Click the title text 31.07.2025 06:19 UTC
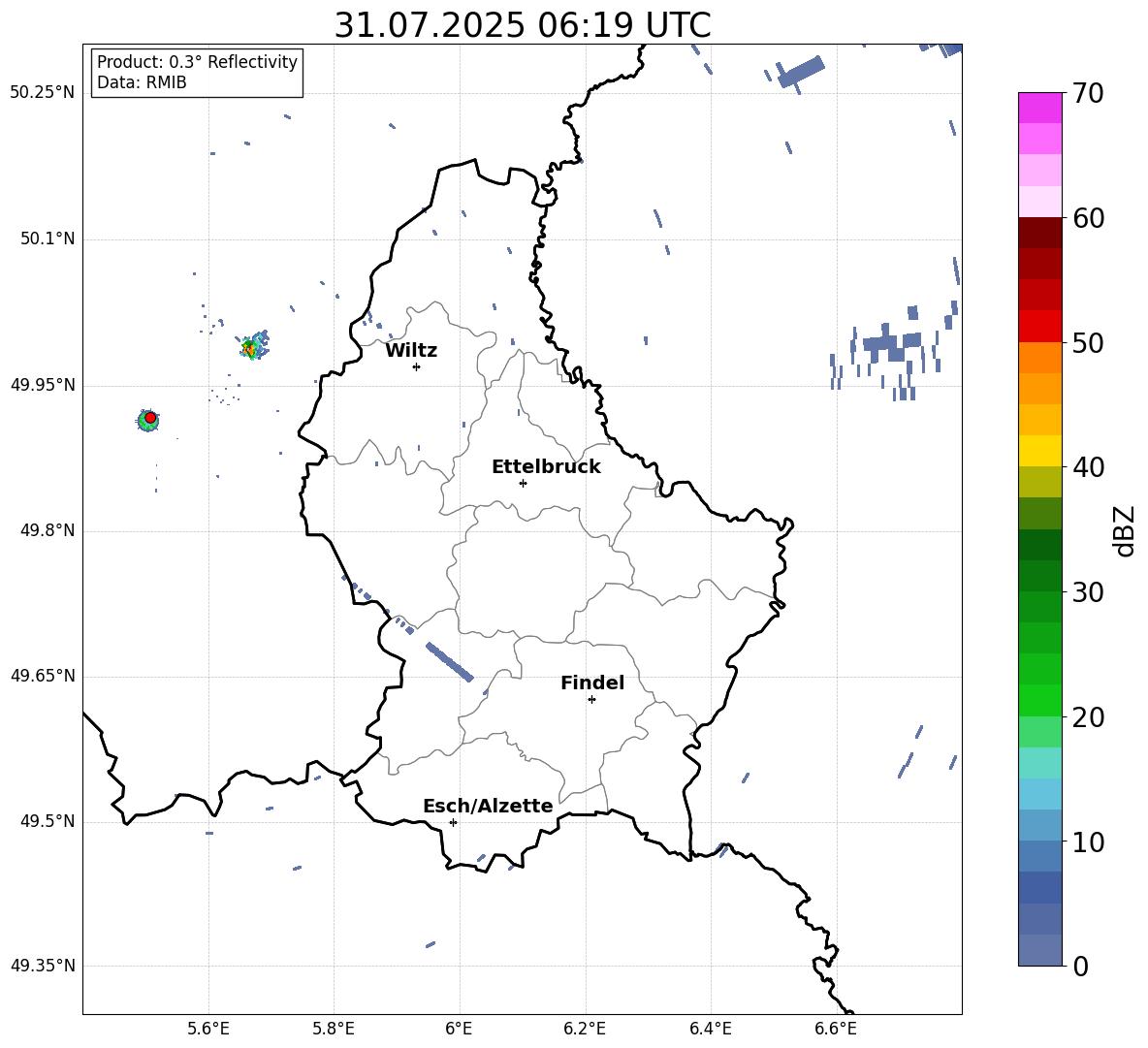 pyautogui.click(x=522, y=25)
